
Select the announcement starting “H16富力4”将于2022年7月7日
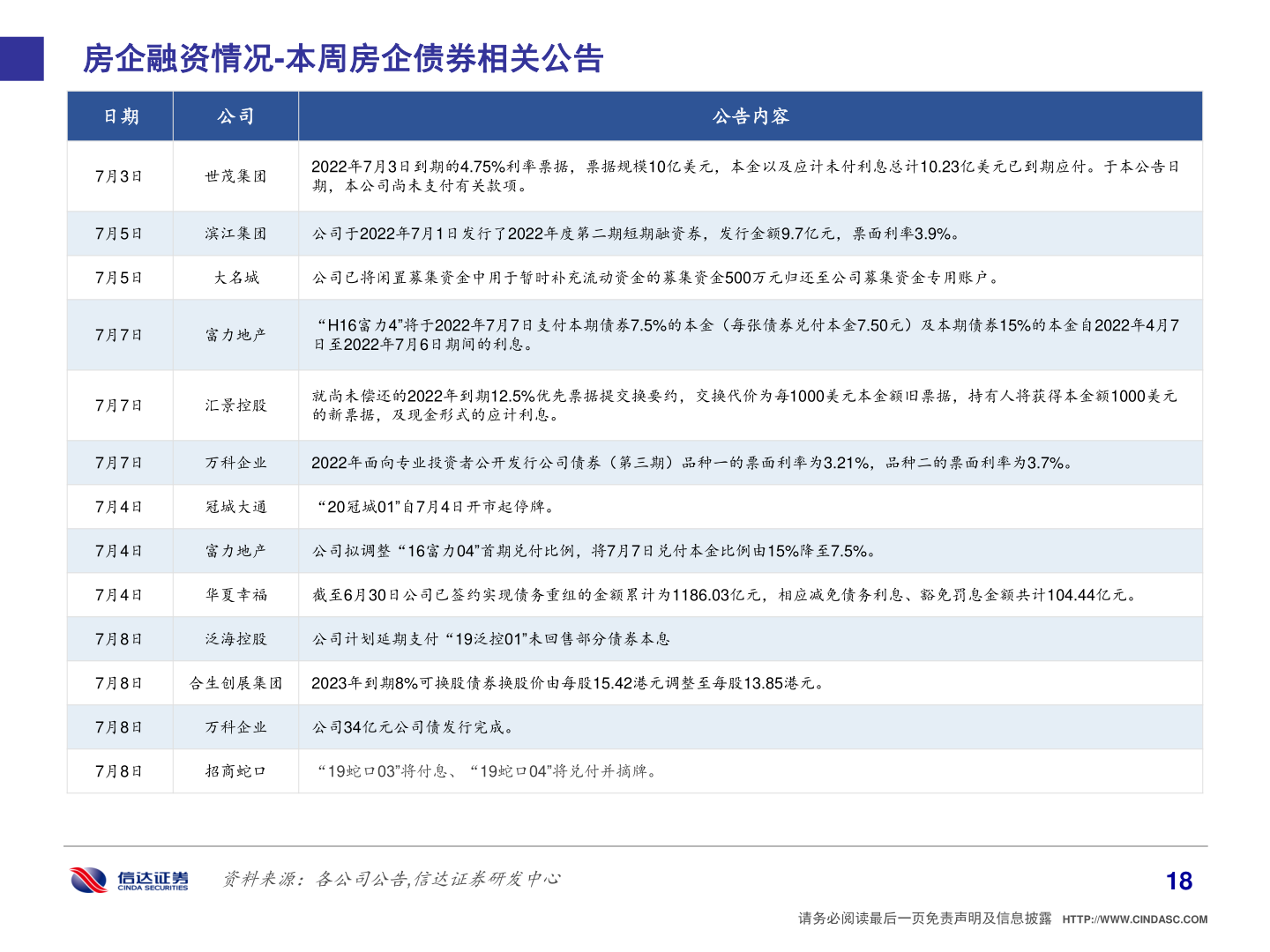click(x=746, y=335)
